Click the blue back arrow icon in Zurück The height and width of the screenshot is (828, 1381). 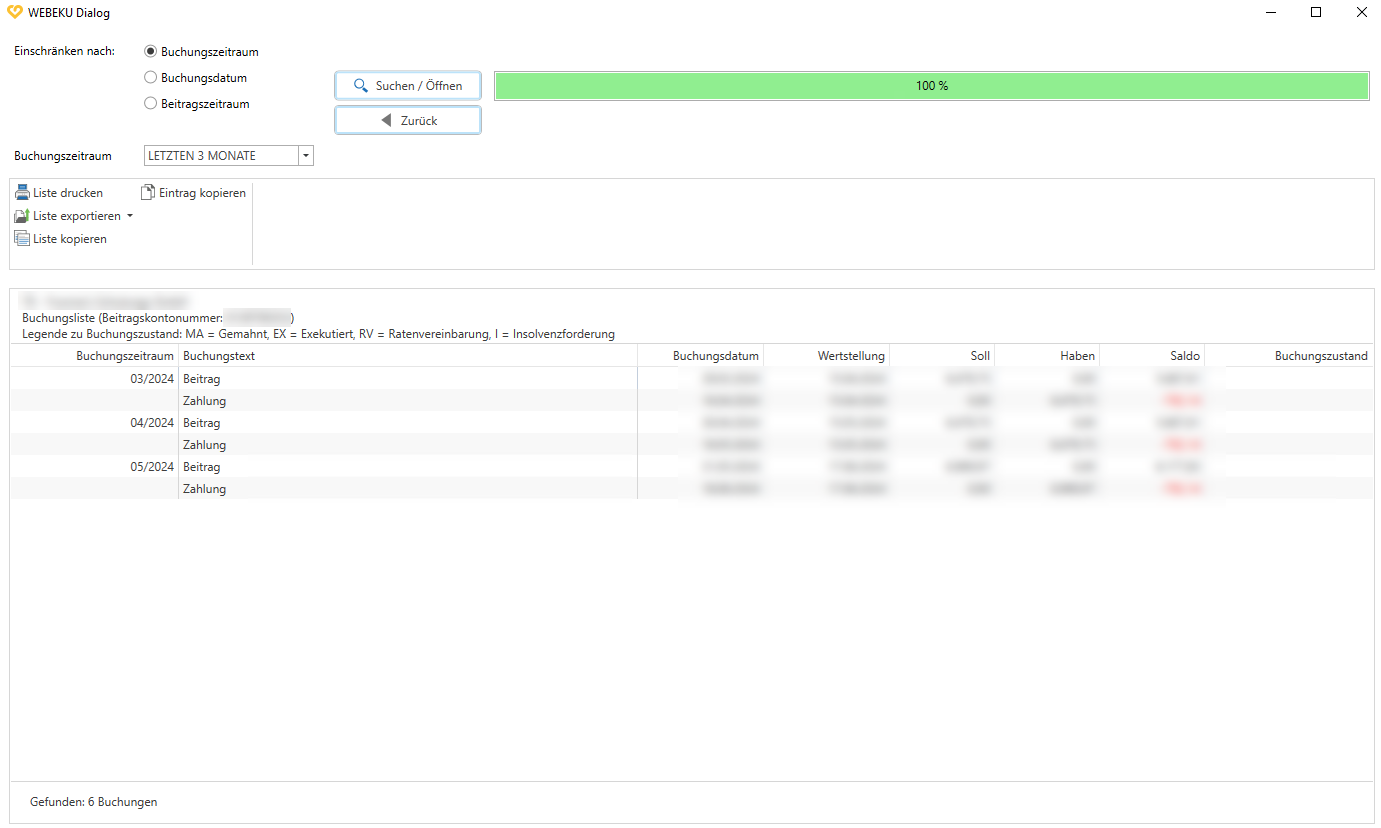point(386,119)
